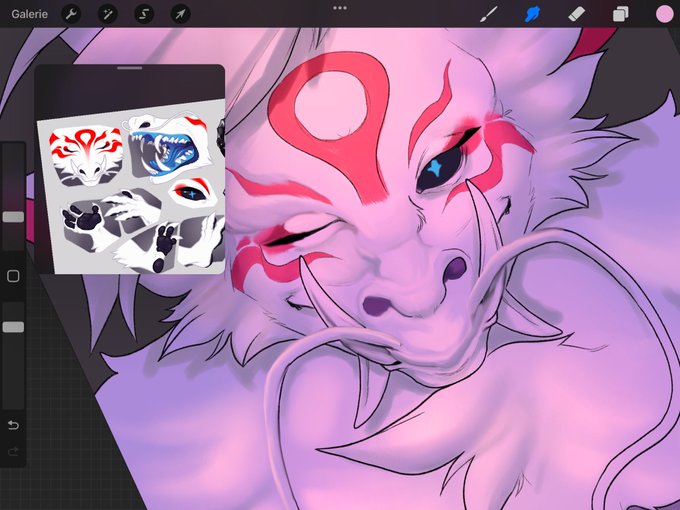Open the Actions wrench menu
This screenshot has width=680, height=510.
pos(71,14)
